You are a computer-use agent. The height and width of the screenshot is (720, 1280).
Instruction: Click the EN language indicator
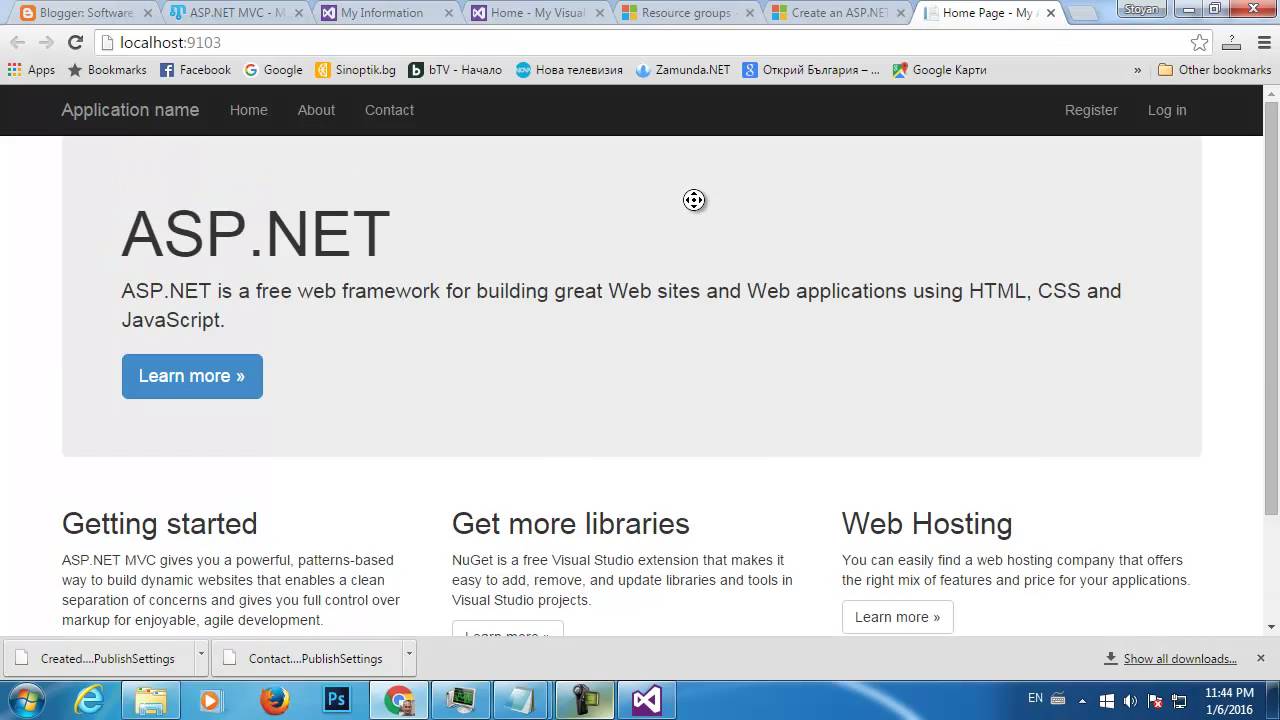pyautogui.click(x=1035, y=698)
